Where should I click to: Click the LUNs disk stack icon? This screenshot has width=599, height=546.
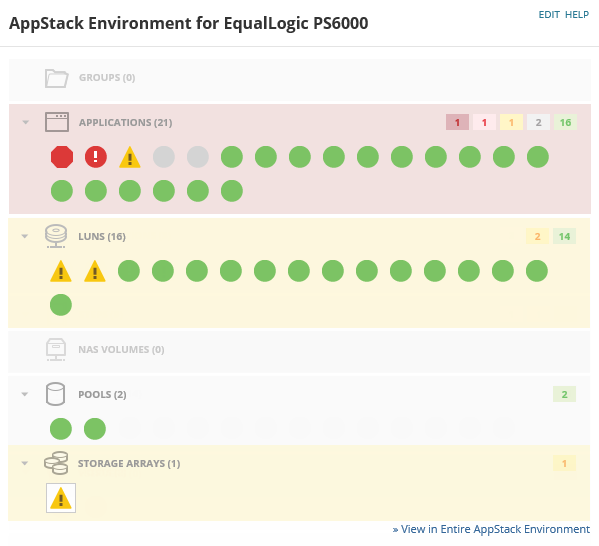tap(56, 236)
